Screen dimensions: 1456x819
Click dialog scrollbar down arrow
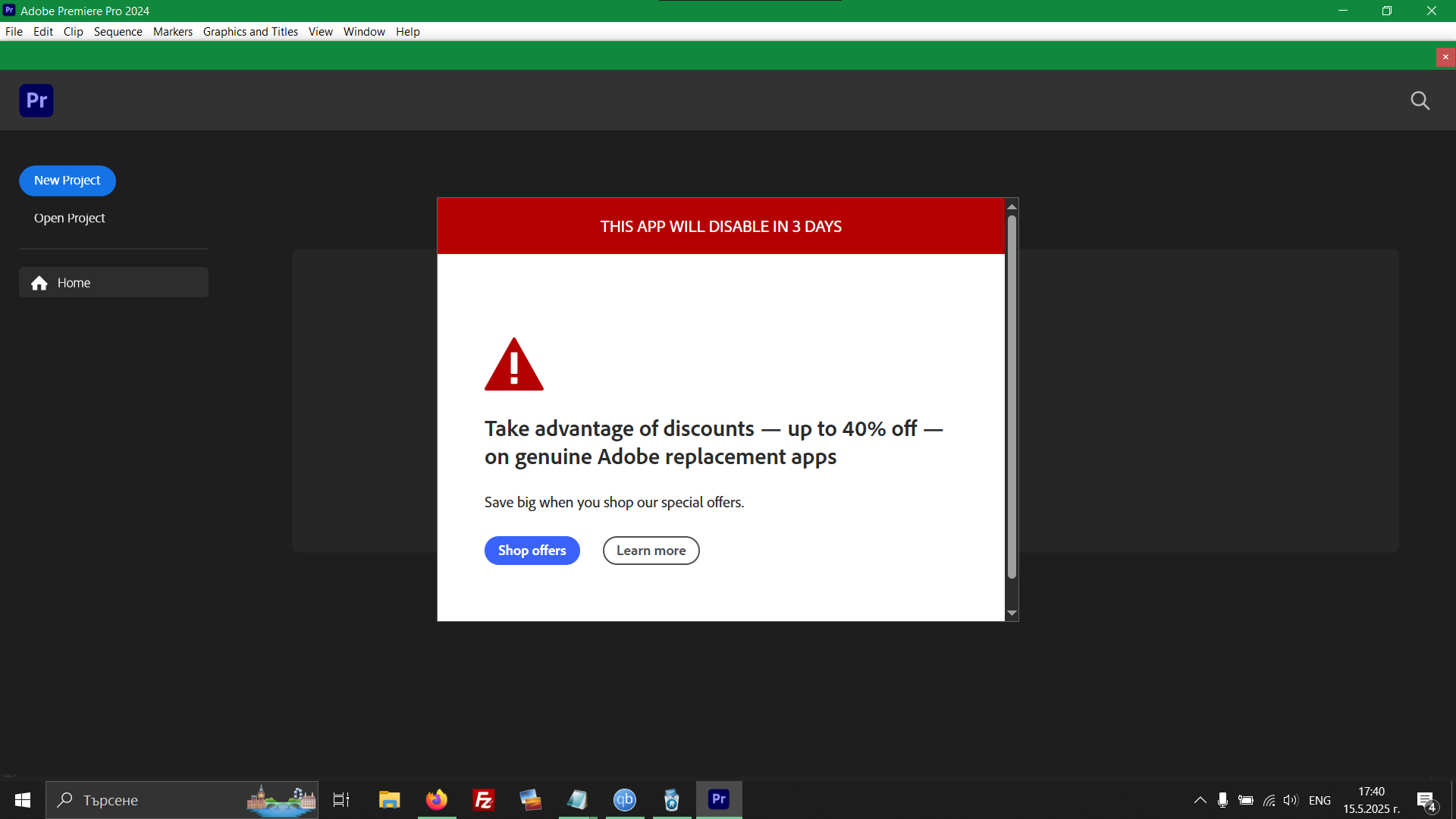click(x=1012, y=613)
